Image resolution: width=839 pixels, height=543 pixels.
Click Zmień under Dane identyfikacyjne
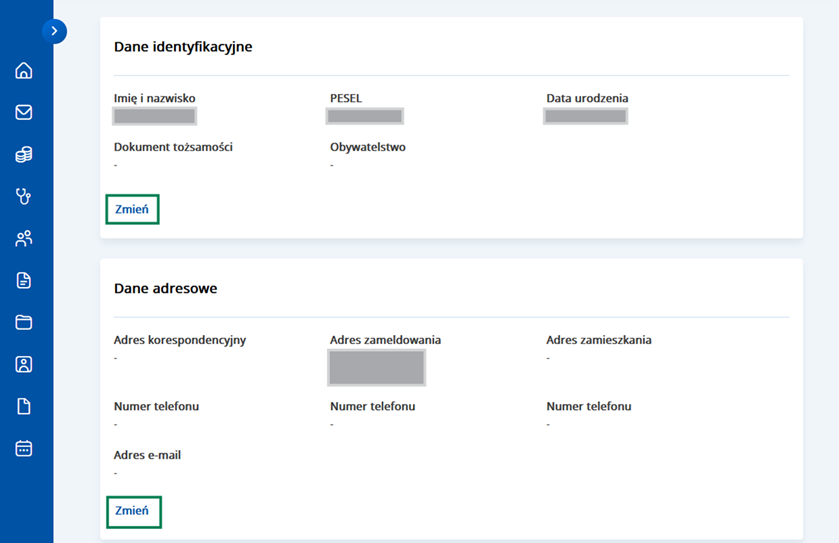point(132,210)
